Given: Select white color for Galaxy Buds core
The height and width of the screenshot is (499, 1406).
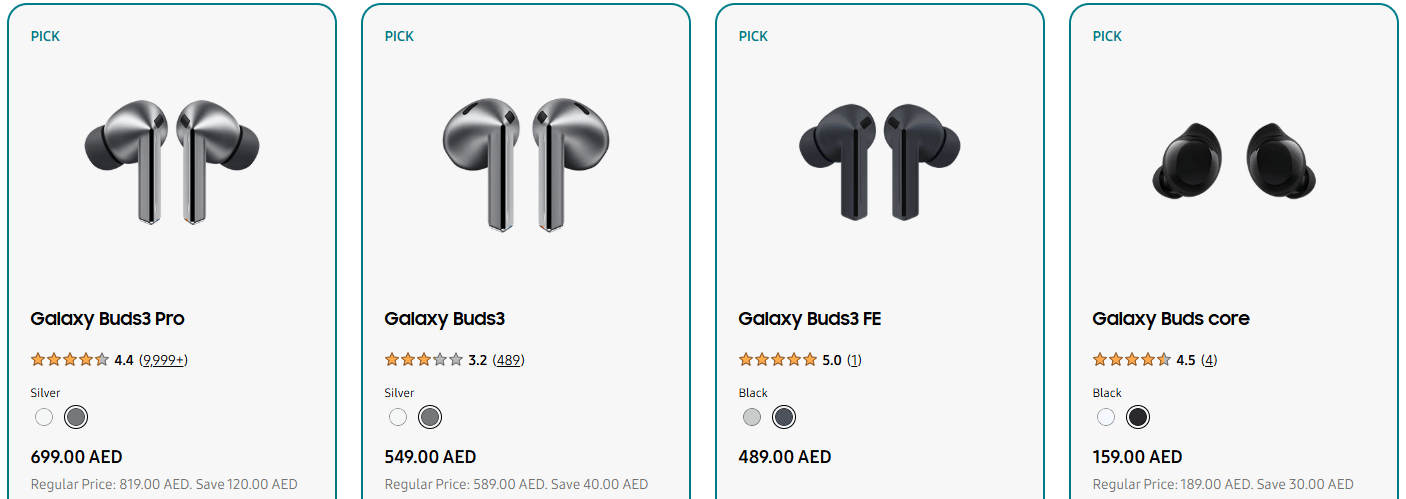Looking at the screenshot, I should pos(1106,417).
